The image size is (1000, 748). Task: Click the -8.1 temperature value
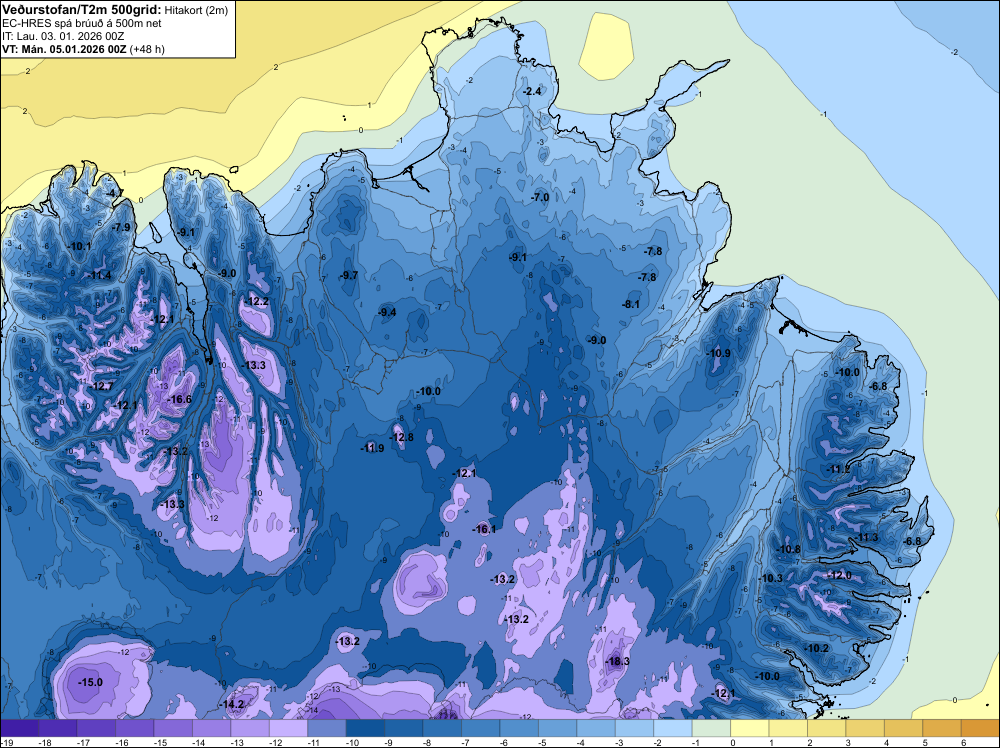pyautogui.click(x=631, y=304)
